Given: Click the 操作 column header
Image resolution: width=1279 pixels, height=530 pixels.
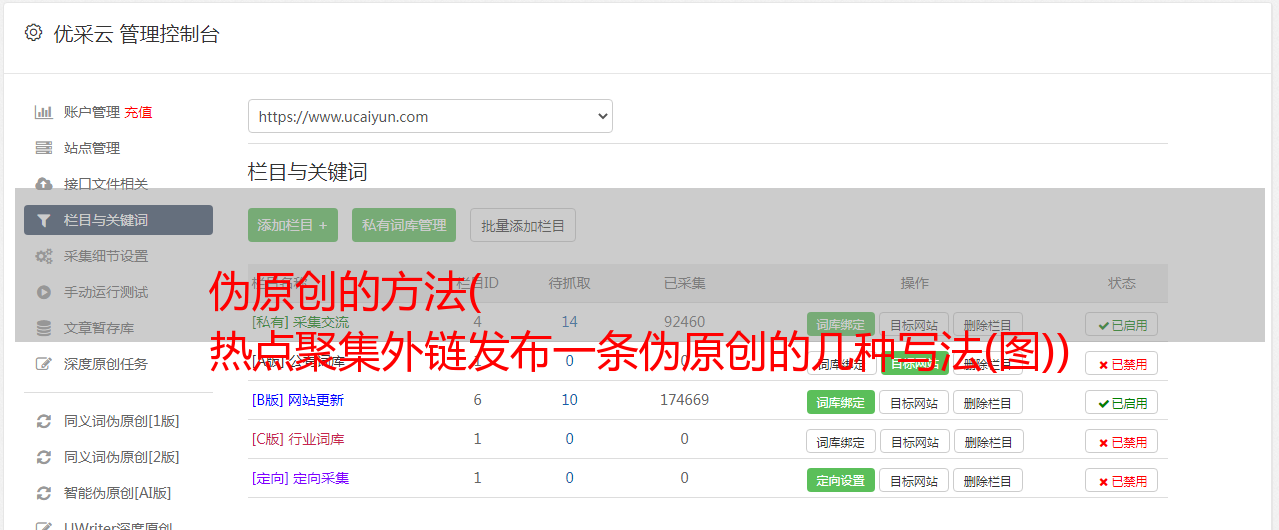Looking at the screenshot, I should [x=914, y=283].
